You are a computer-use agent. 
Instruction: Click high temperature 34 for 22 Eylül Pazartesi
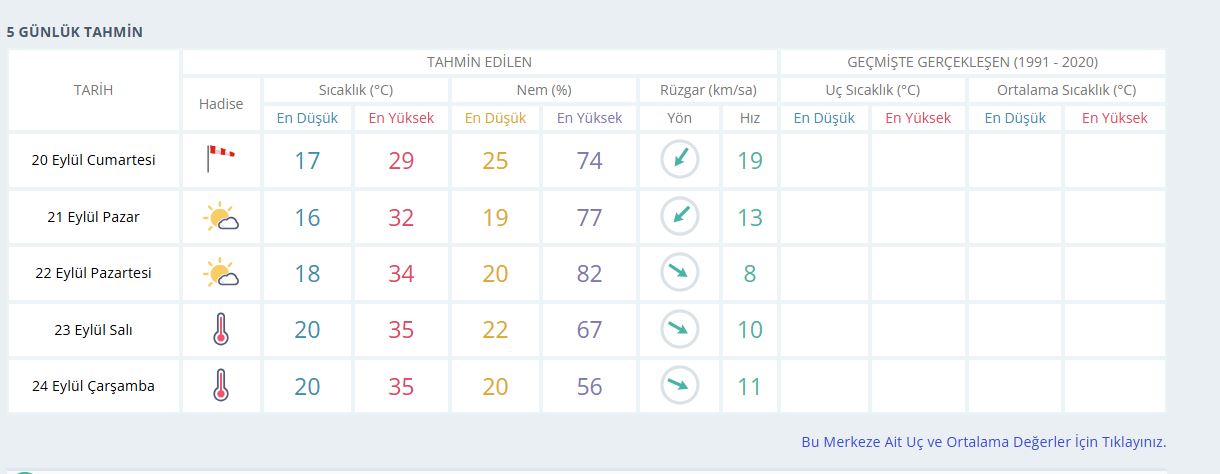click(x=401, y=273)
